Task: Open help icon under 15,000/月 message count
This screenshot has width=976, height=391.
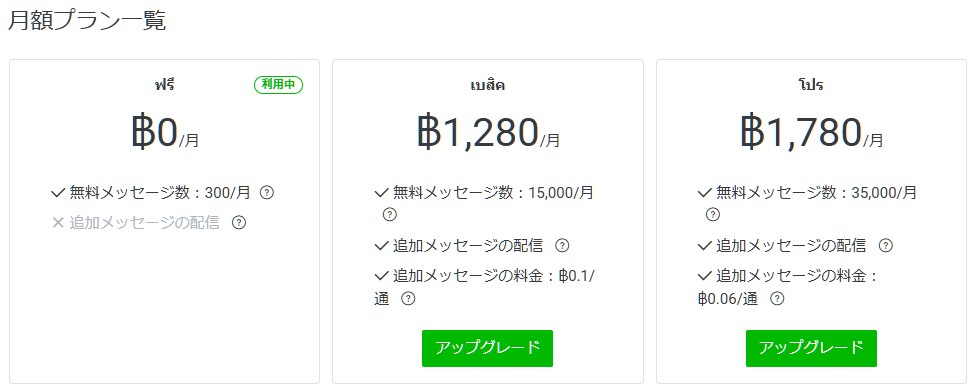Action: (389, 215)
